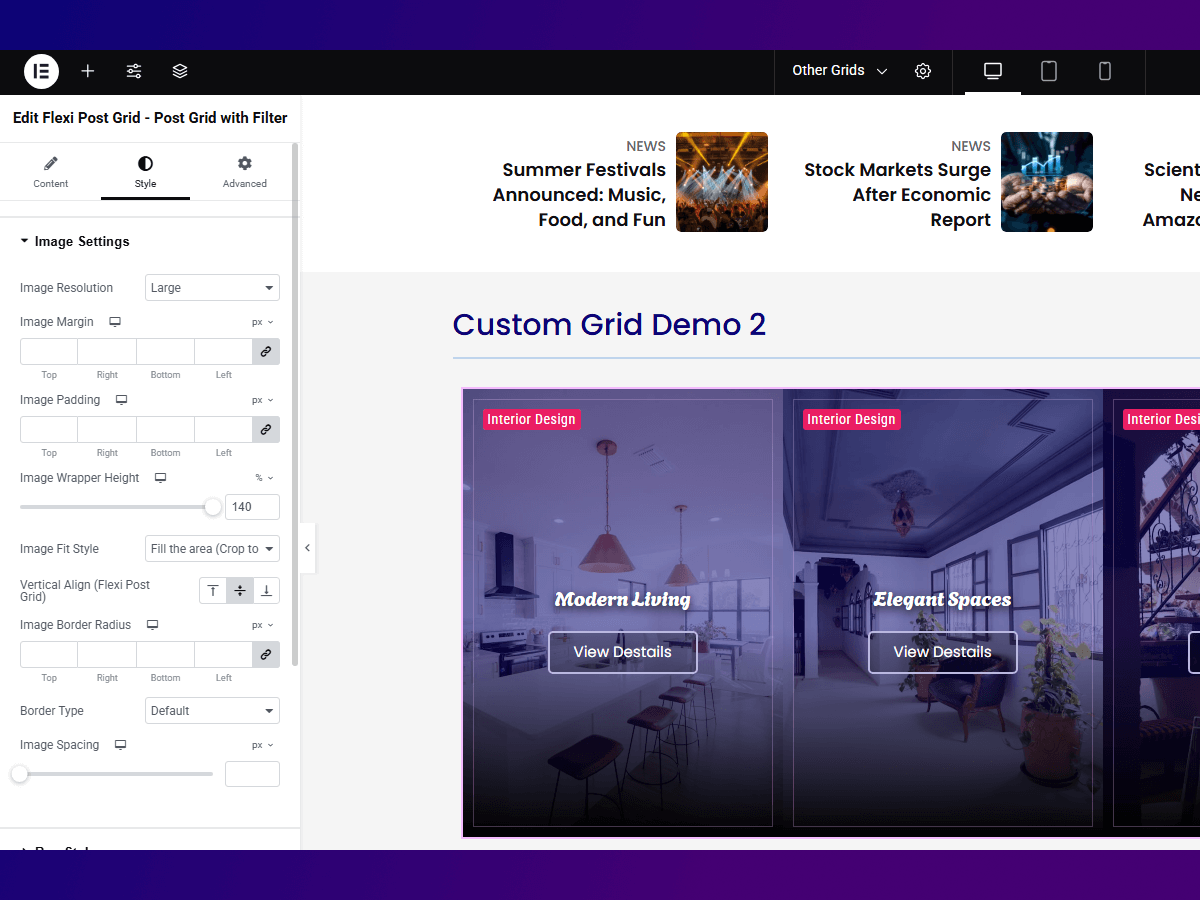Switch to mobile preview mode
The width and height of the screenshot is (1200, 900).
1105,71
